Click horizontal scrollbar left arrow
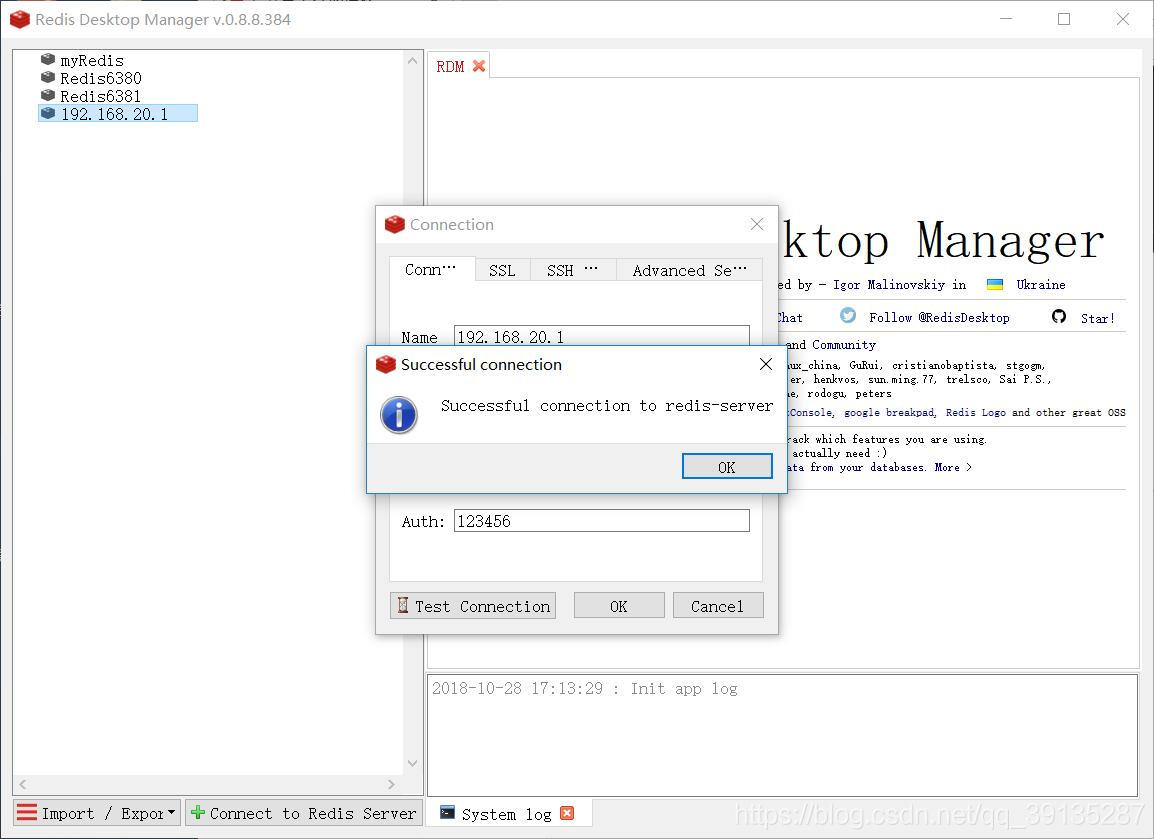 tap(23, 785)
